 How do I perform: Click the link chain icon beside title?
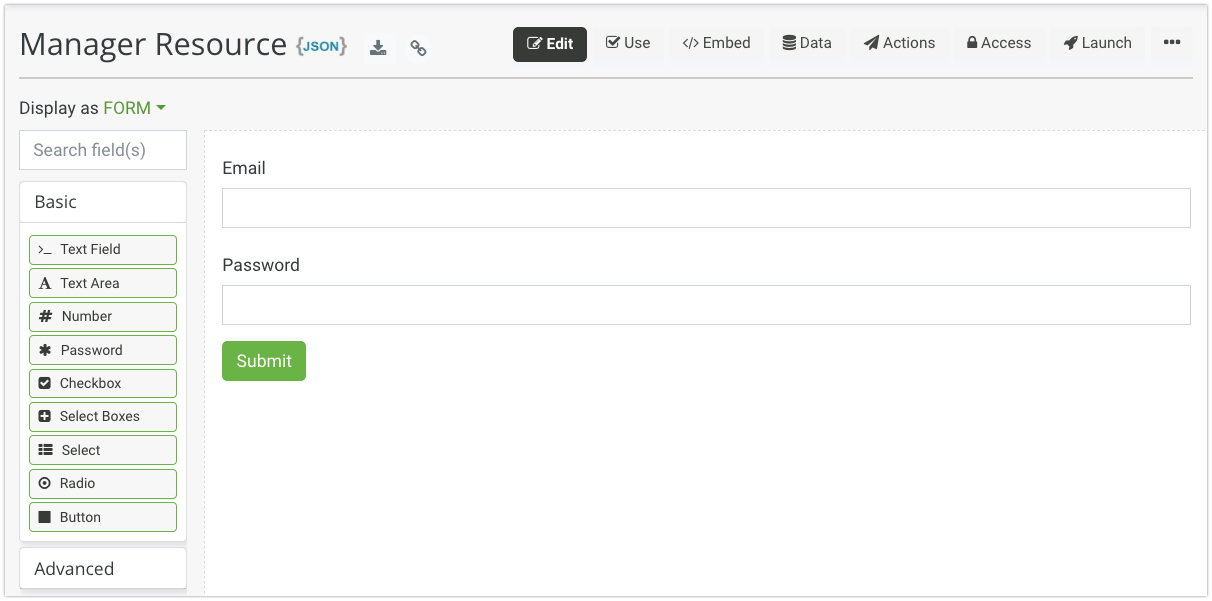[x=418, y=48]
